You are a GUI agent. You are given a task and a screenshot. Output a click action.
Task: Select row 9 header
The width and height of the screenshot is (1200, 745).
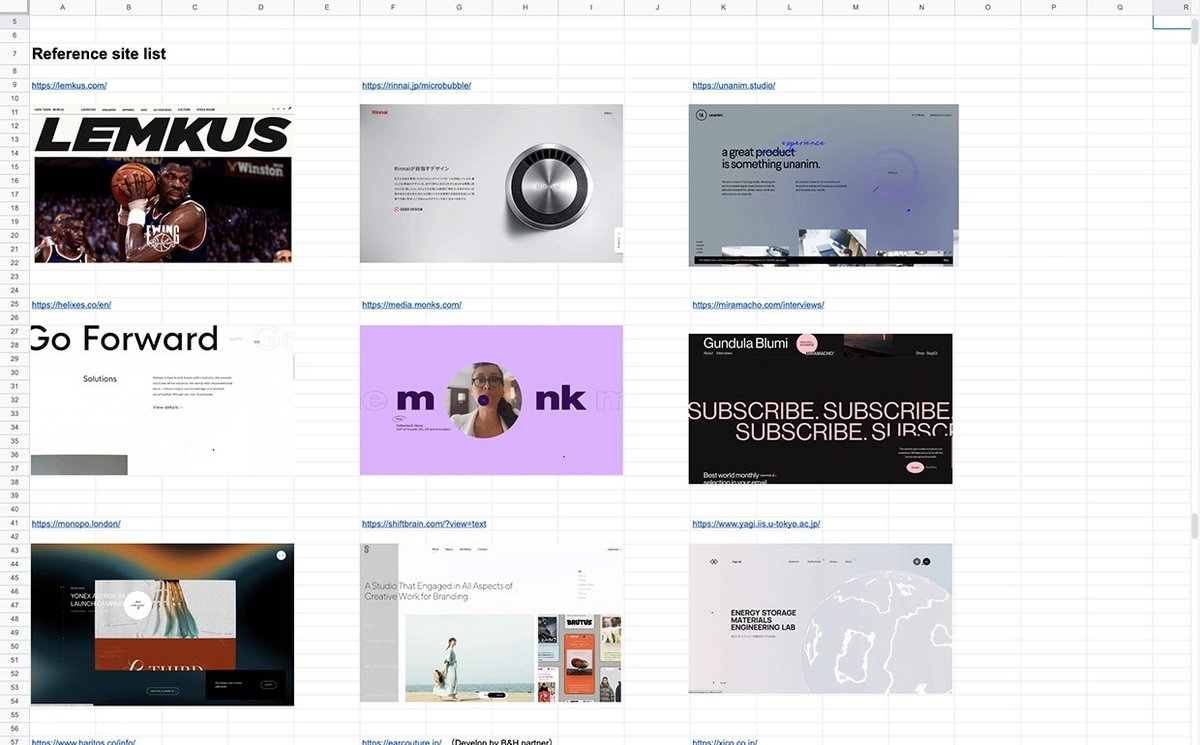point(15,86)
